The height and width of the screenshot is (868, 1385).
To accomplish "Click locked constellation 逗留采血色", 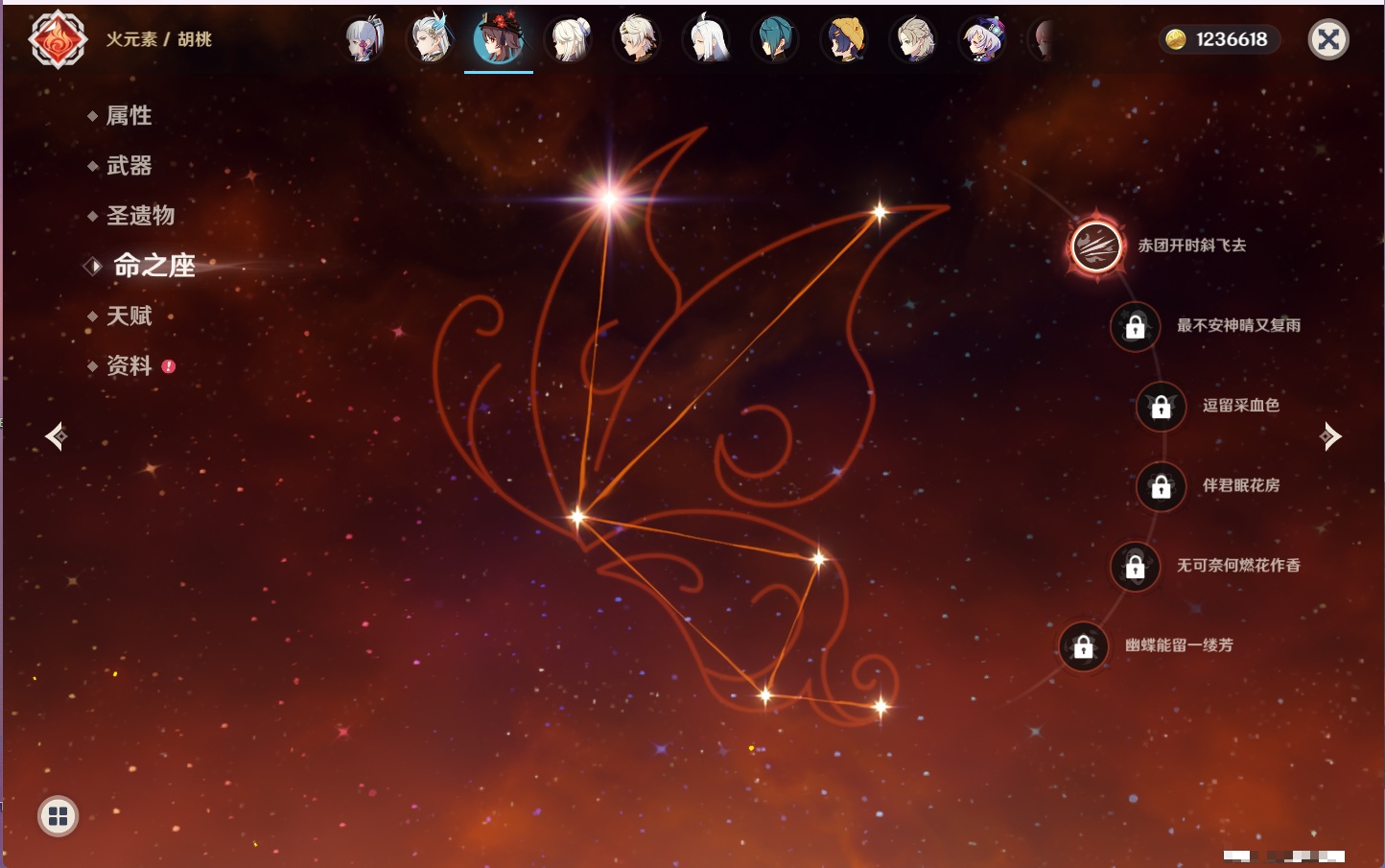I will (1161, 406).
